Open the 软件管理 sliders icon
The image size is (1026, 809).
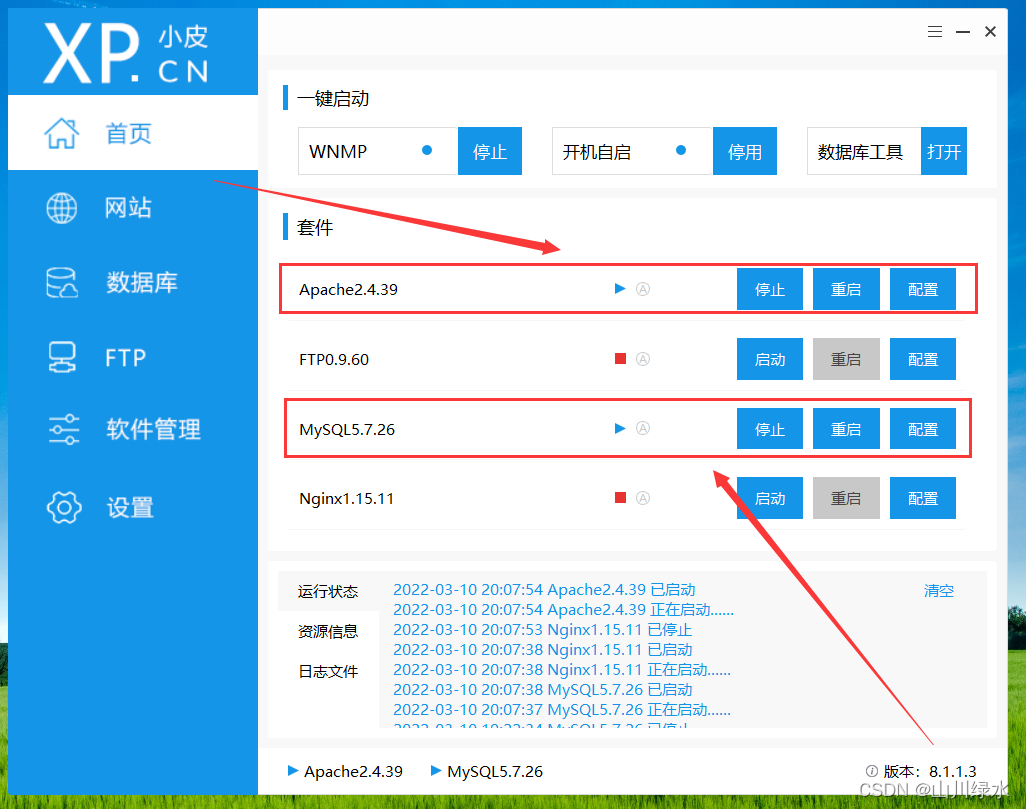click(x=63, y=429)
